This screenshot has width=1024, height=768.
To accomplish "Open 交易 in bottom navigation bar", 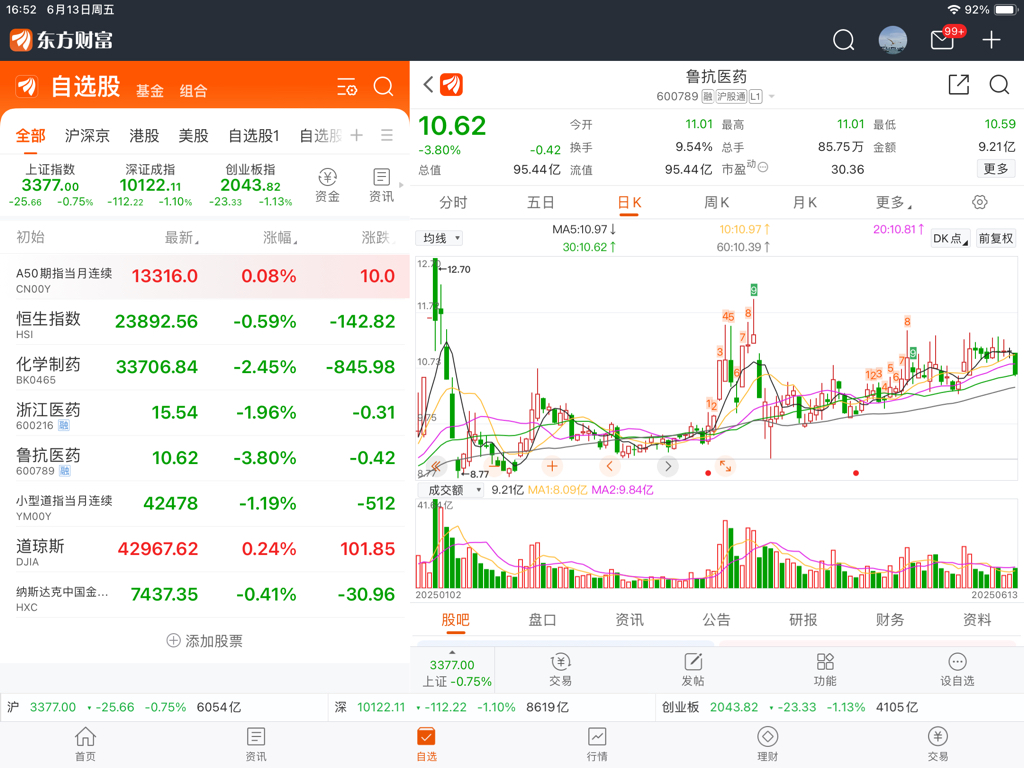I will coord(938,744).
